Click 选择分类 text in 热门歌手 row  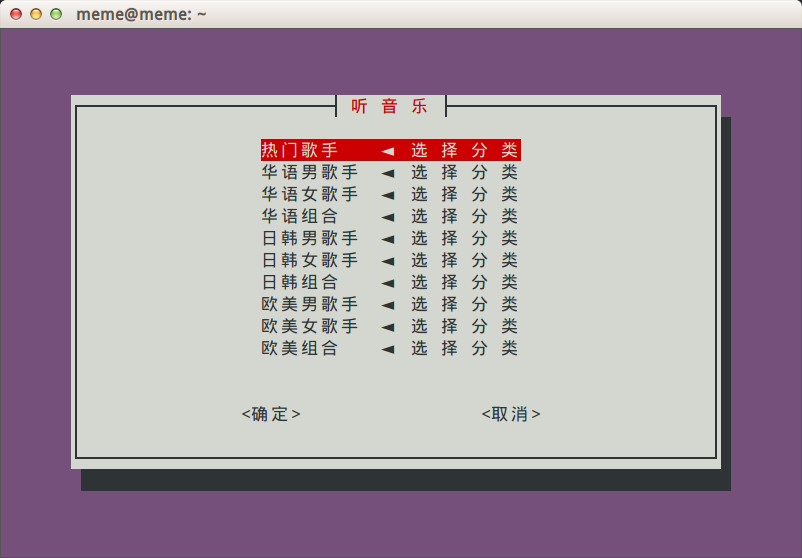464,150
